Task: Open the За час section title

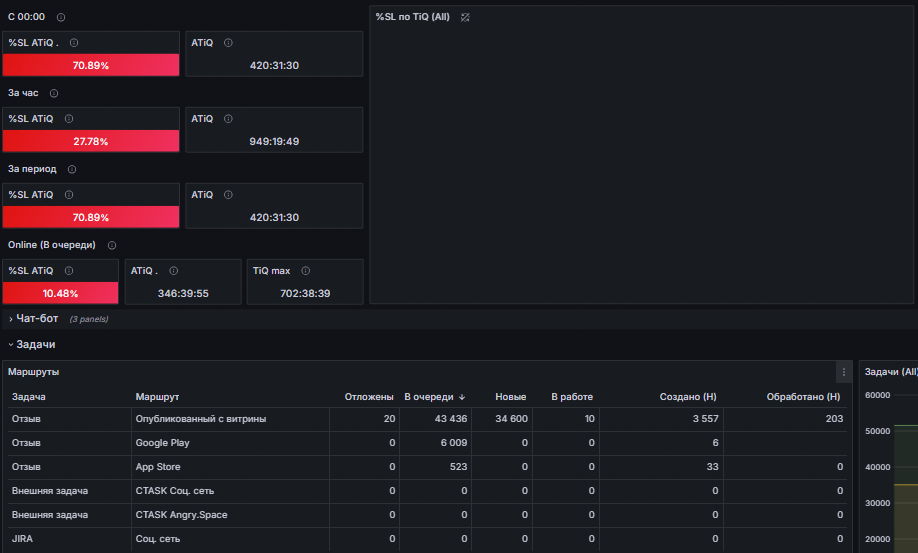Action: [23, 93]
